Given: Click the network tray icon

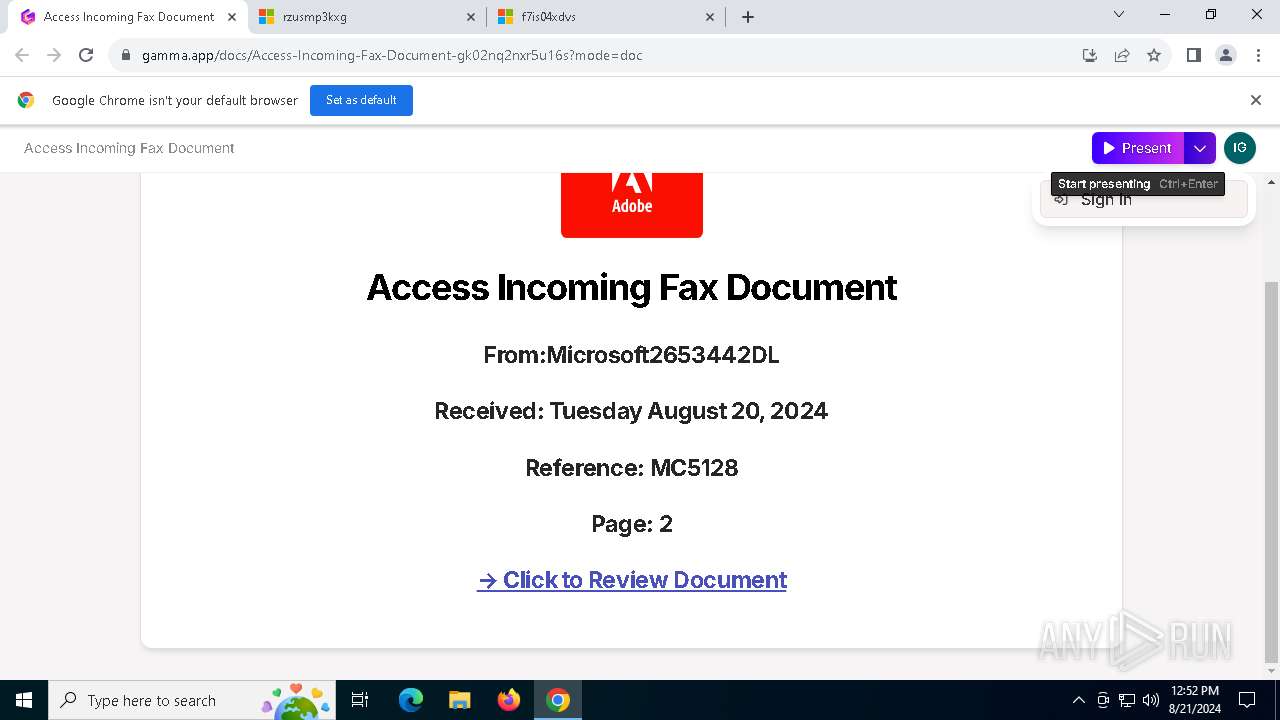Looking at the screenshot, I should [1127, 700].
